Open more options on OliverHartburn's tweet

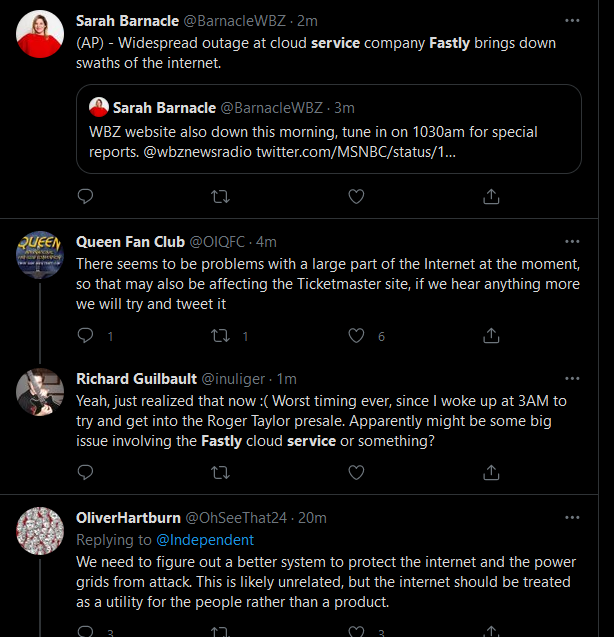tap(572, 518)
